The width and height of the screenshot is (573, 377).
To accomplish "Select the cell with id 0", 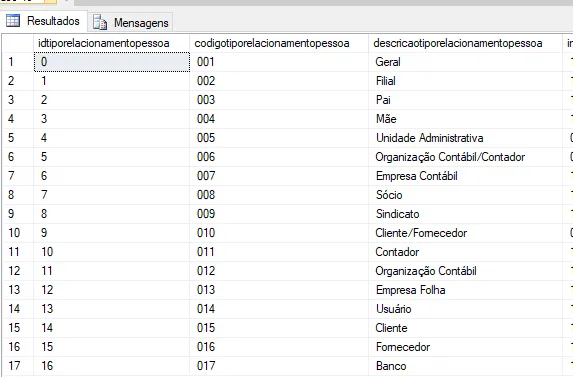I will [x=111, y=62].
